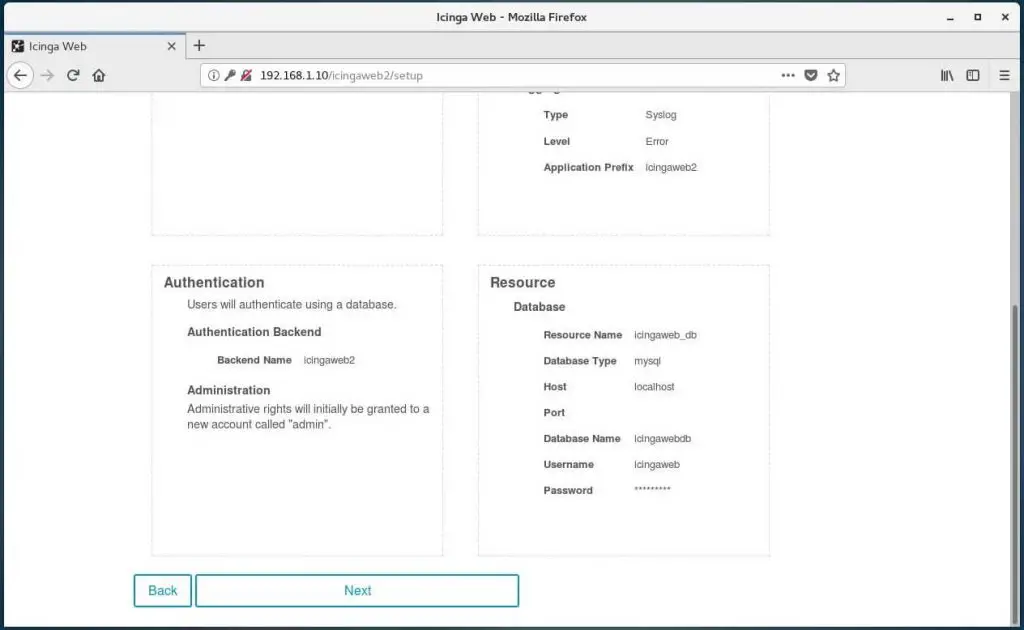Click the Database subheading under Resource

(539, 307)
